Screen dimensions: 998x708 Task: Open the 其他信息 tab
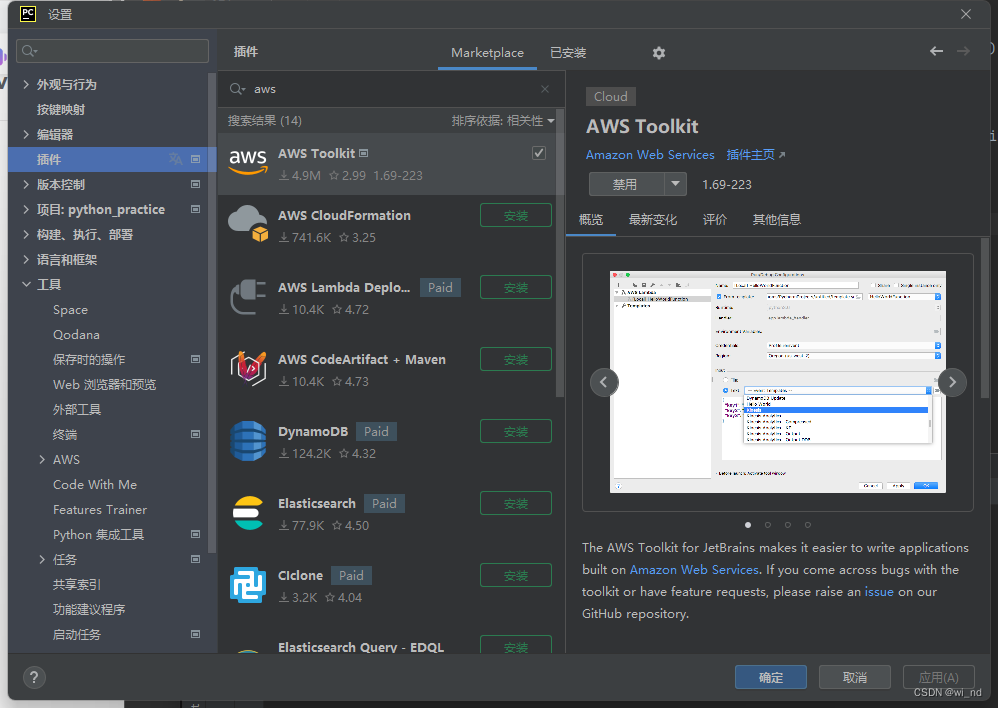point(777,220)
